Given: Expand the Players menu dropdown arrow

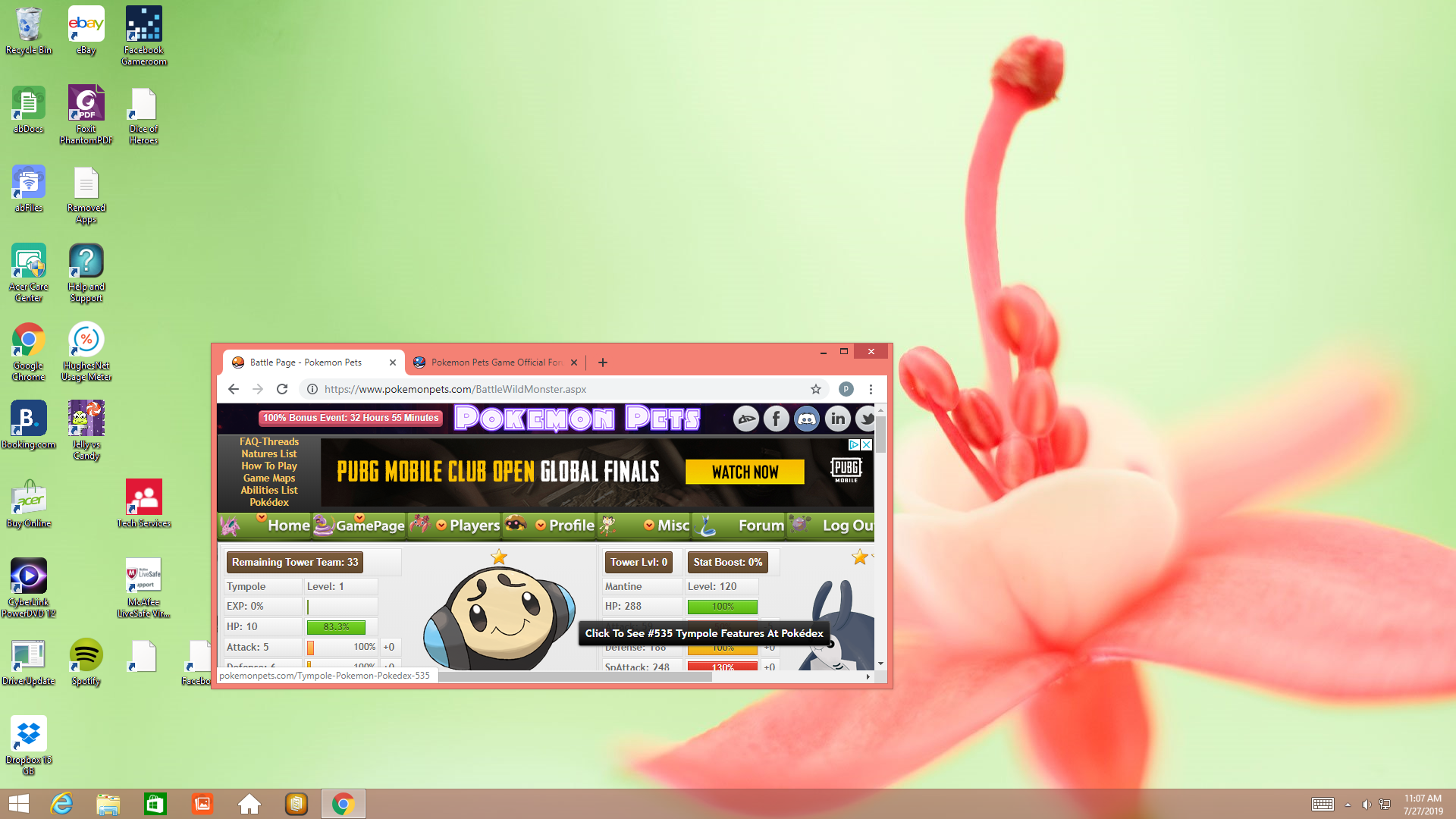Looking at the screenshot, I should 441,525.
